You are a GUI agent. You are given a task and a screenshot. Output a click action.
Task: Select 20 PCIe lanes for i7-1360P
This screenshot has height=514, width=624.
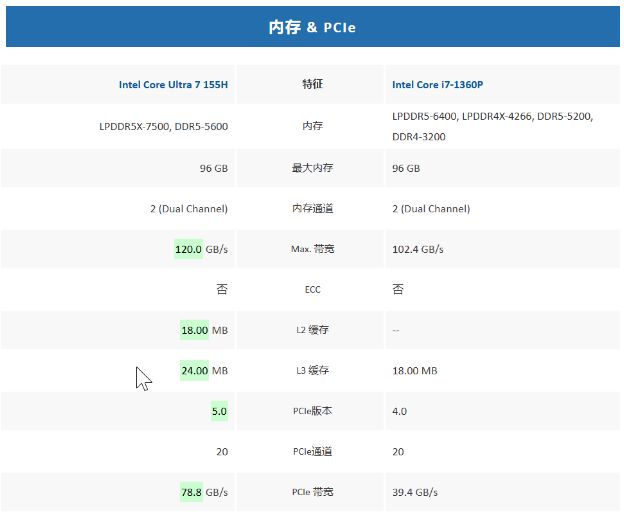click(x=398, y=452)
